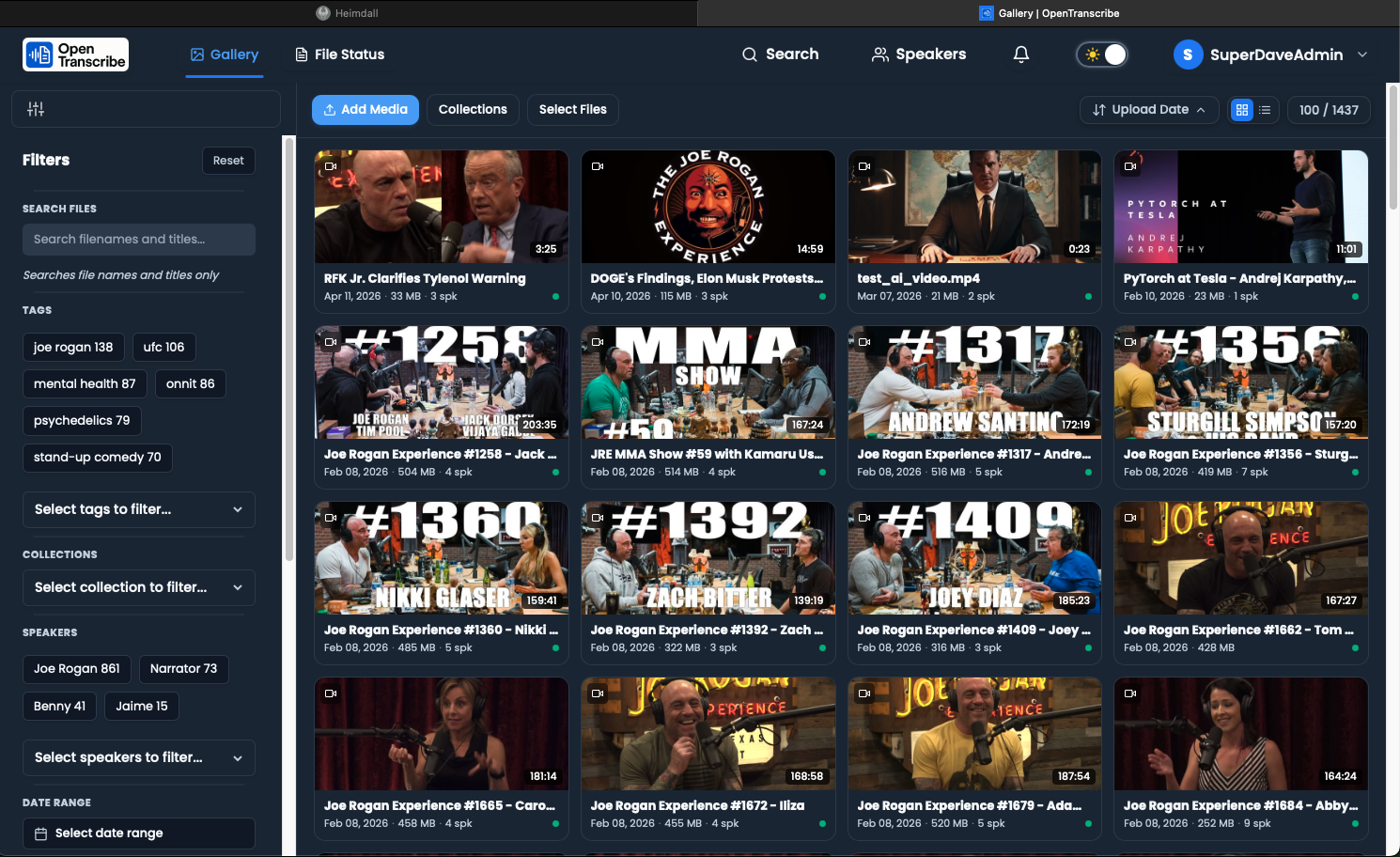Toggle the stand-up comedy 70 tag filter
Viewport: 1400px width, 857px height.
coord(98,458)
